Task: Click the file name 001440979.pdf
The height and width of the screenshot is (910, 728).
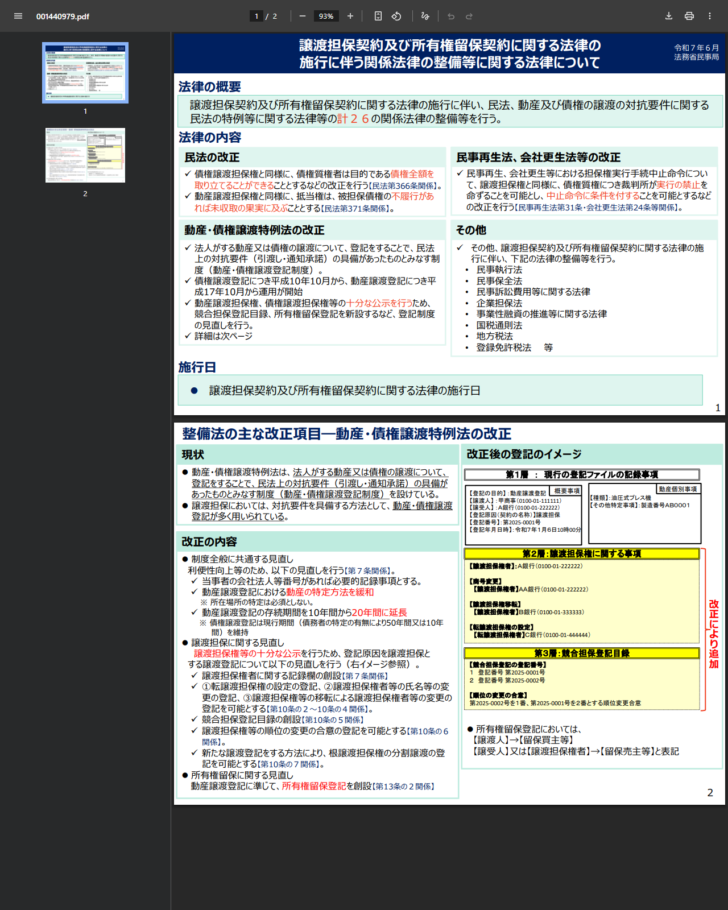Action: point(63,16)
